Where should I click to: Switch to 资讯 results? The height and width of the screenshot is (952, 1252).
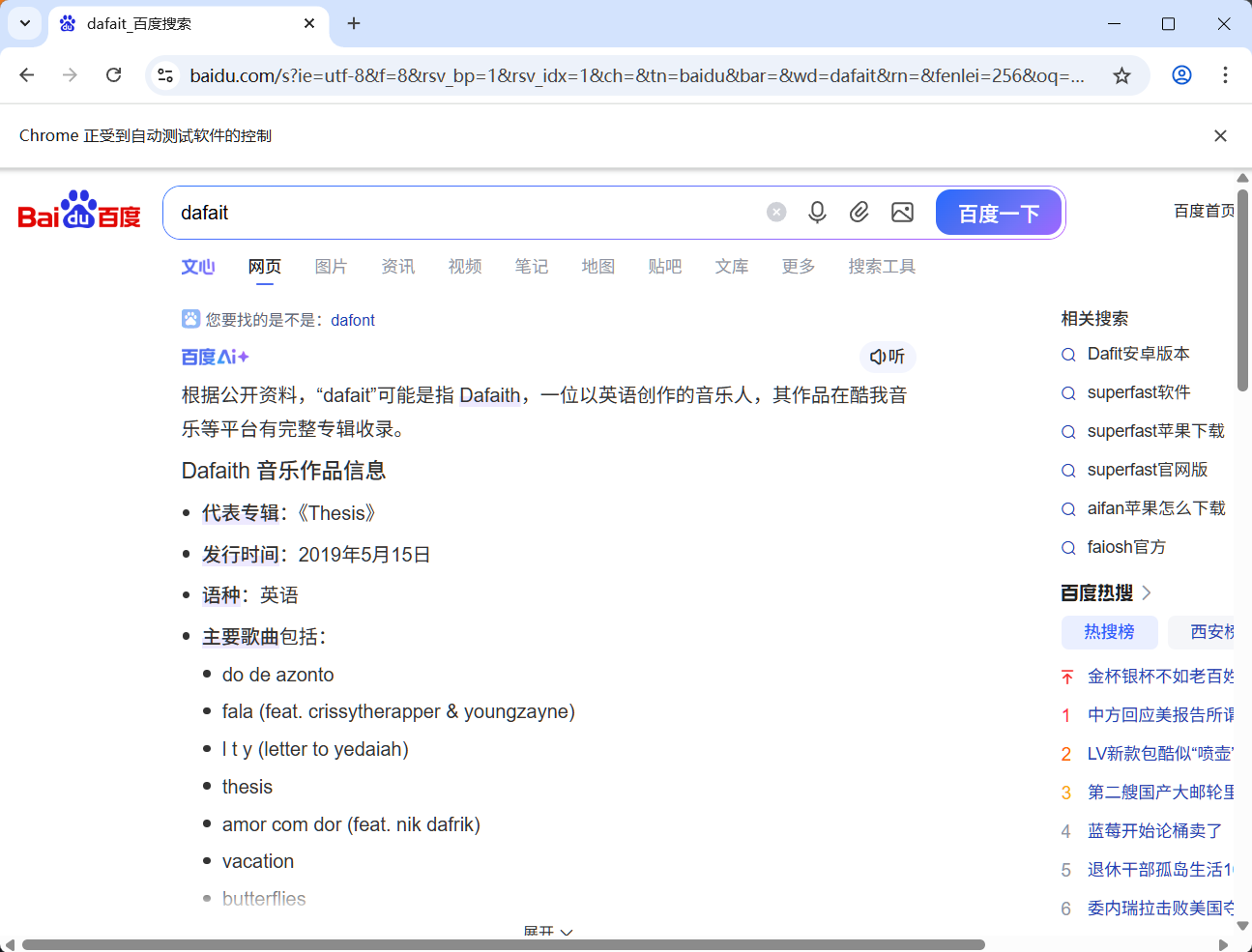pos(398,267)
